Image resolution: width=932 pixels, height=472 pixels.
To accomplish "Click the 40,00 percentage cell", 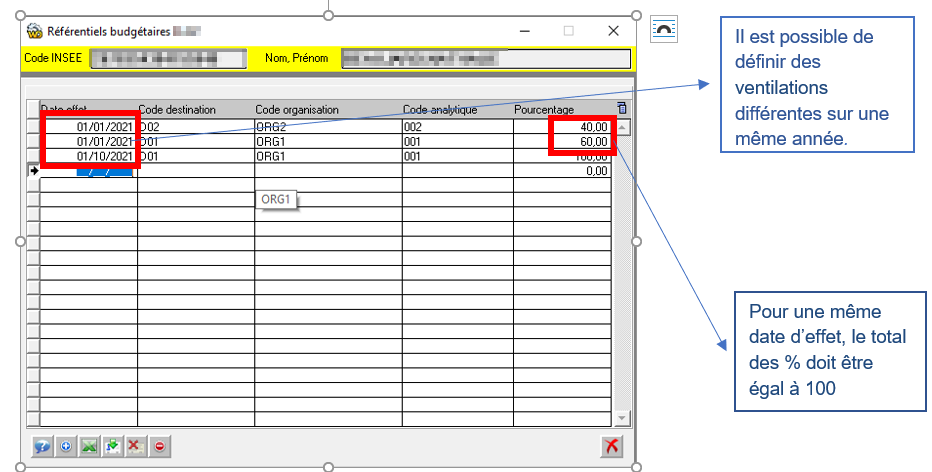I will coord(562,127).
